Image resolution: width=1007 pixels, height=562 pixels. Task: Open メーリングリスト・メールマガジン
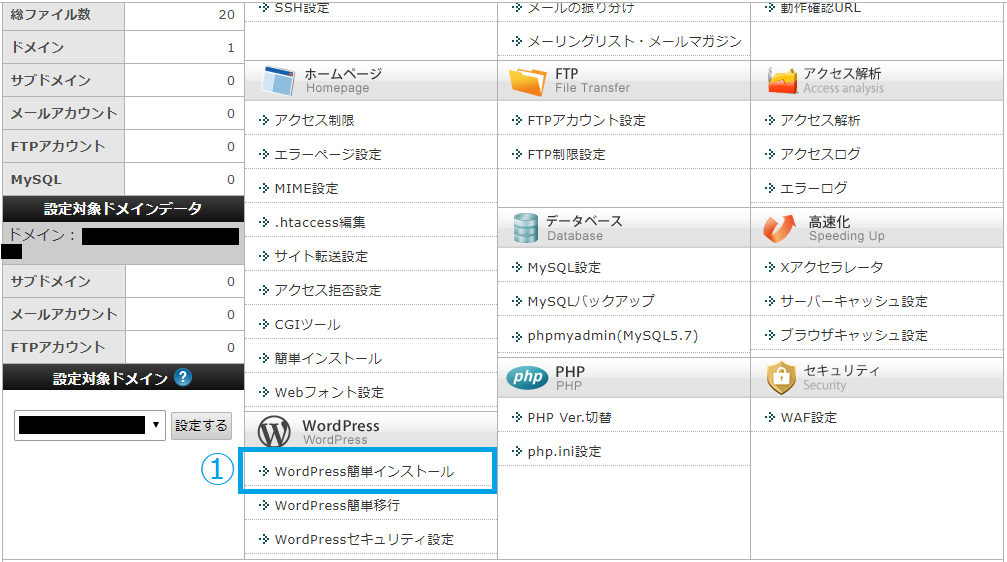tap(634, 42)
